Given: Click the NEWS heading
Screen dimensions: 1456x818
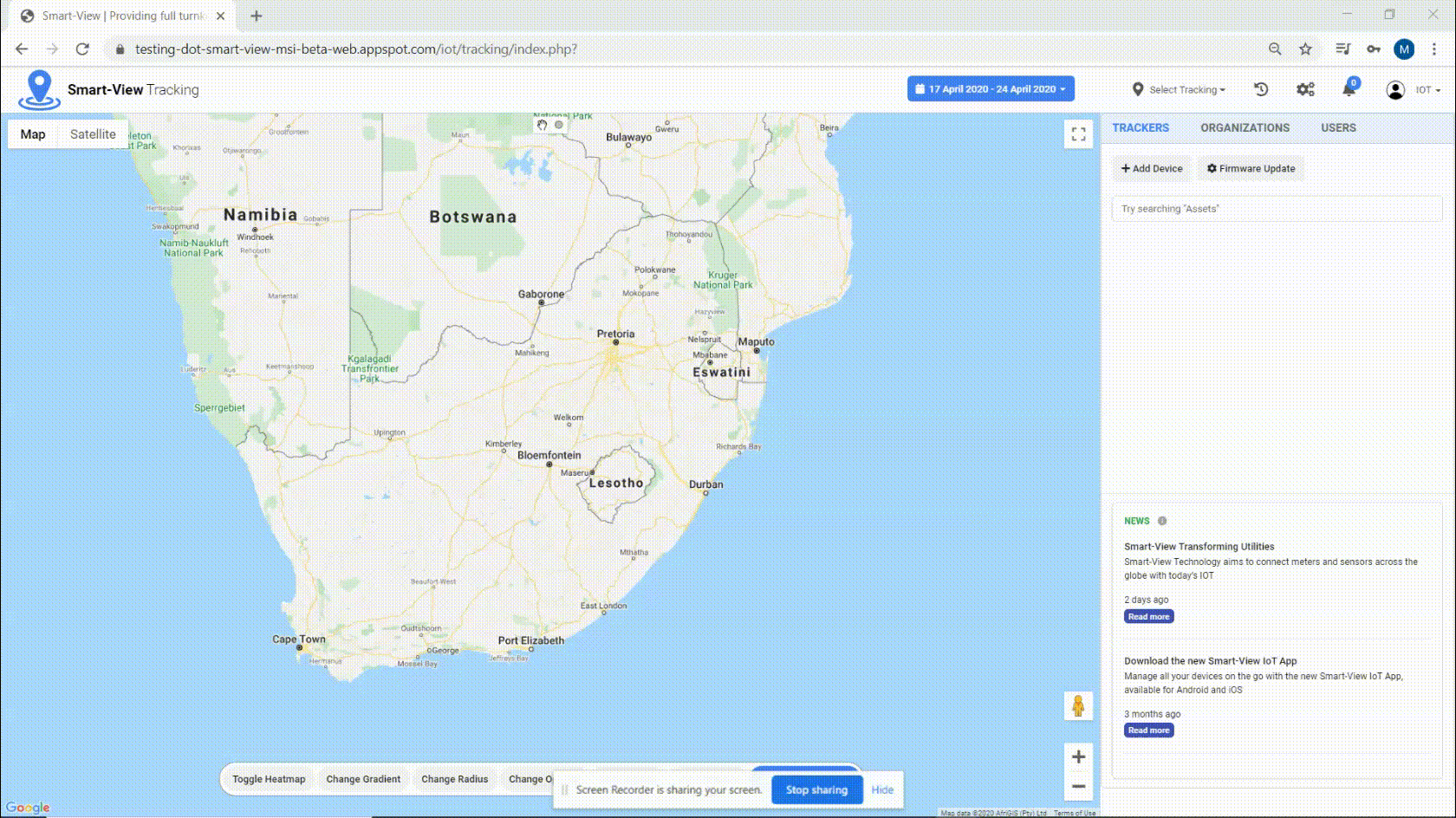Looking at the screenshot, I should pos(1136,521).
